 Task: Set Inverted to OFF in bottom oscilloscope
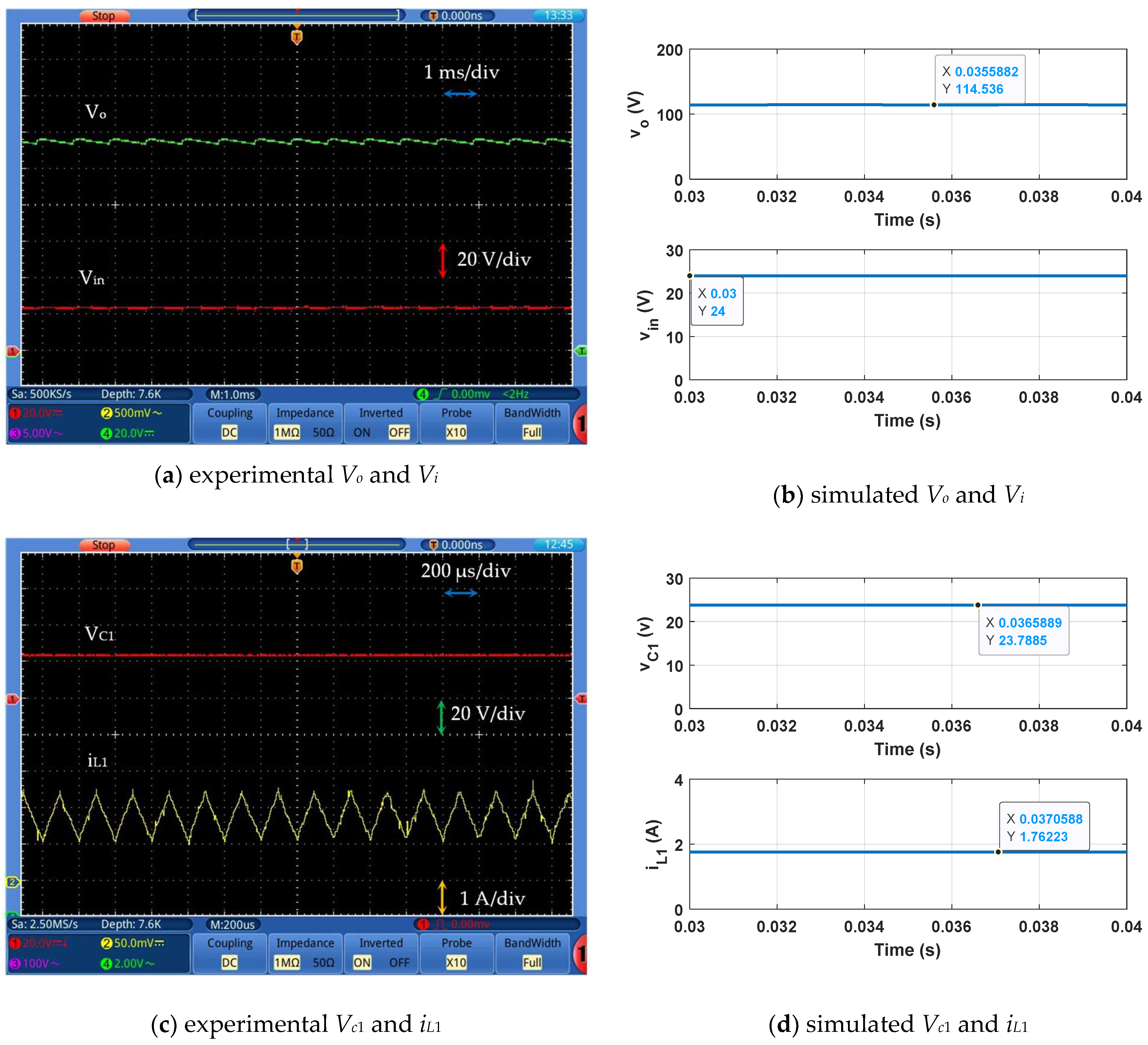[x=399, y=962]
